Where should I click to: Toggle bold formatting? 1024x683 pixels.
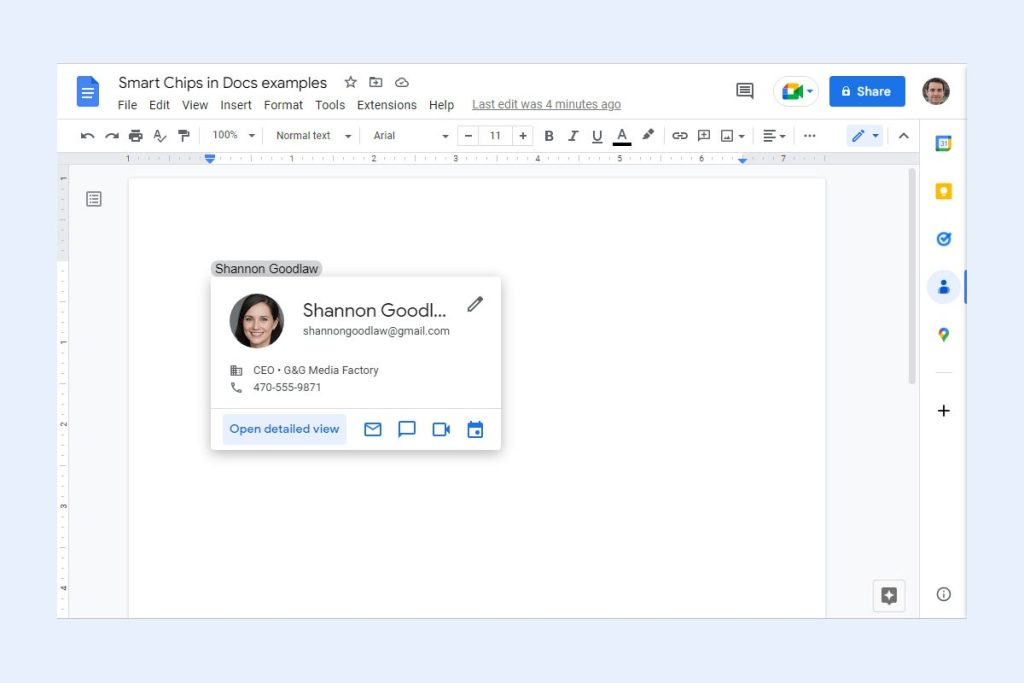coord(549,135)
